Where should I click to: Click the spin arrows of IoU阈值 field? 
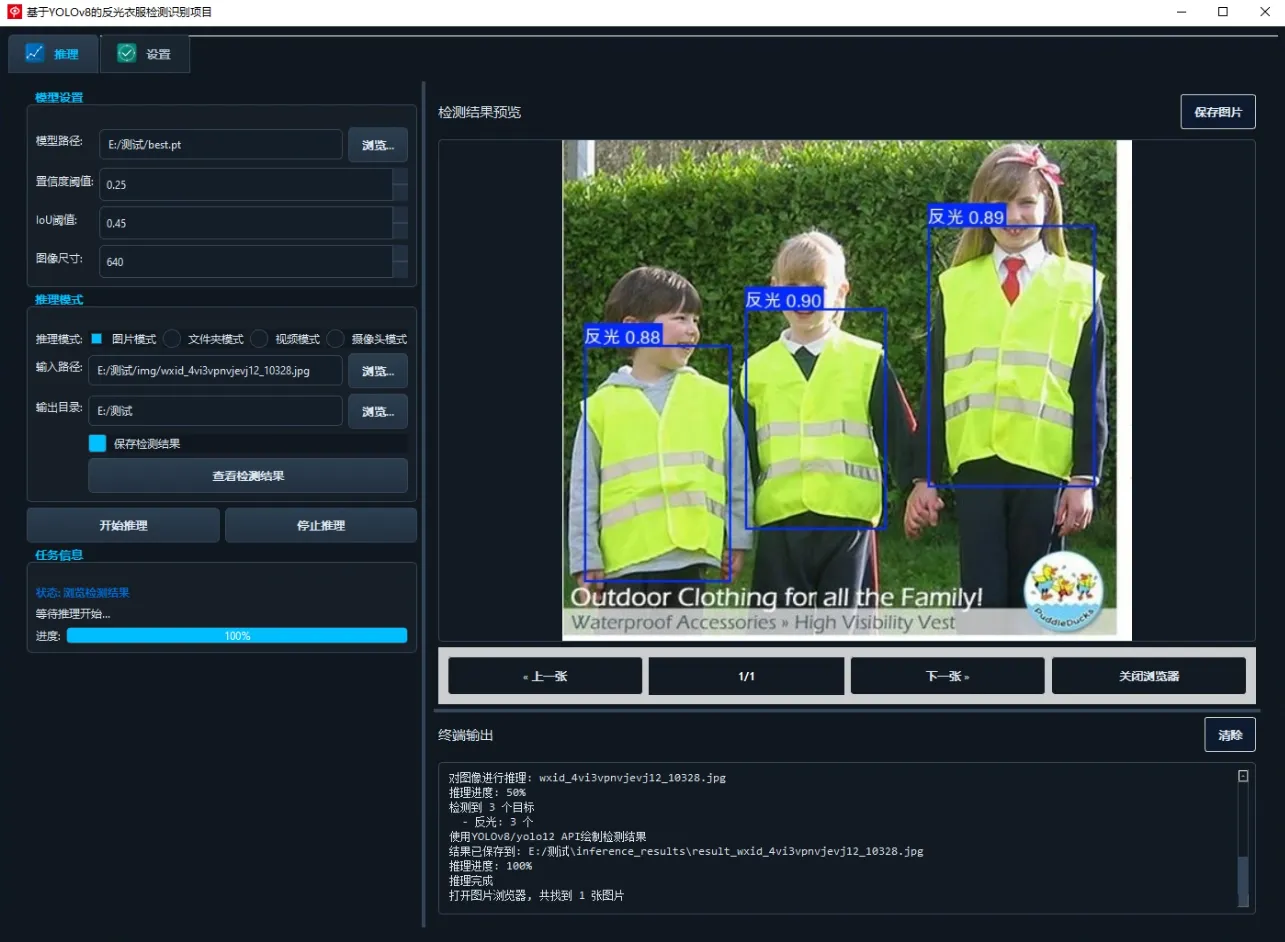(x=400, y=223)
